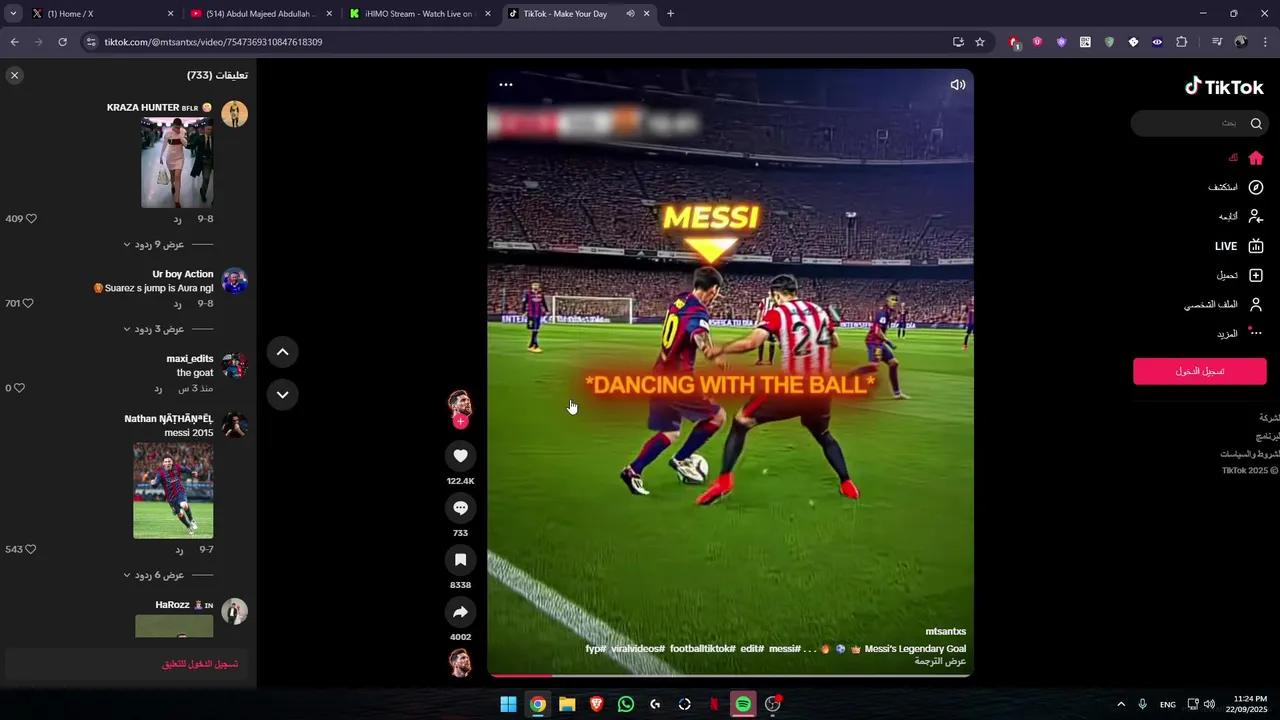1280x720 pixels.
Task: Open File Explorer from the taskbar
Action: pyautogui.click(x=567, y=704)
